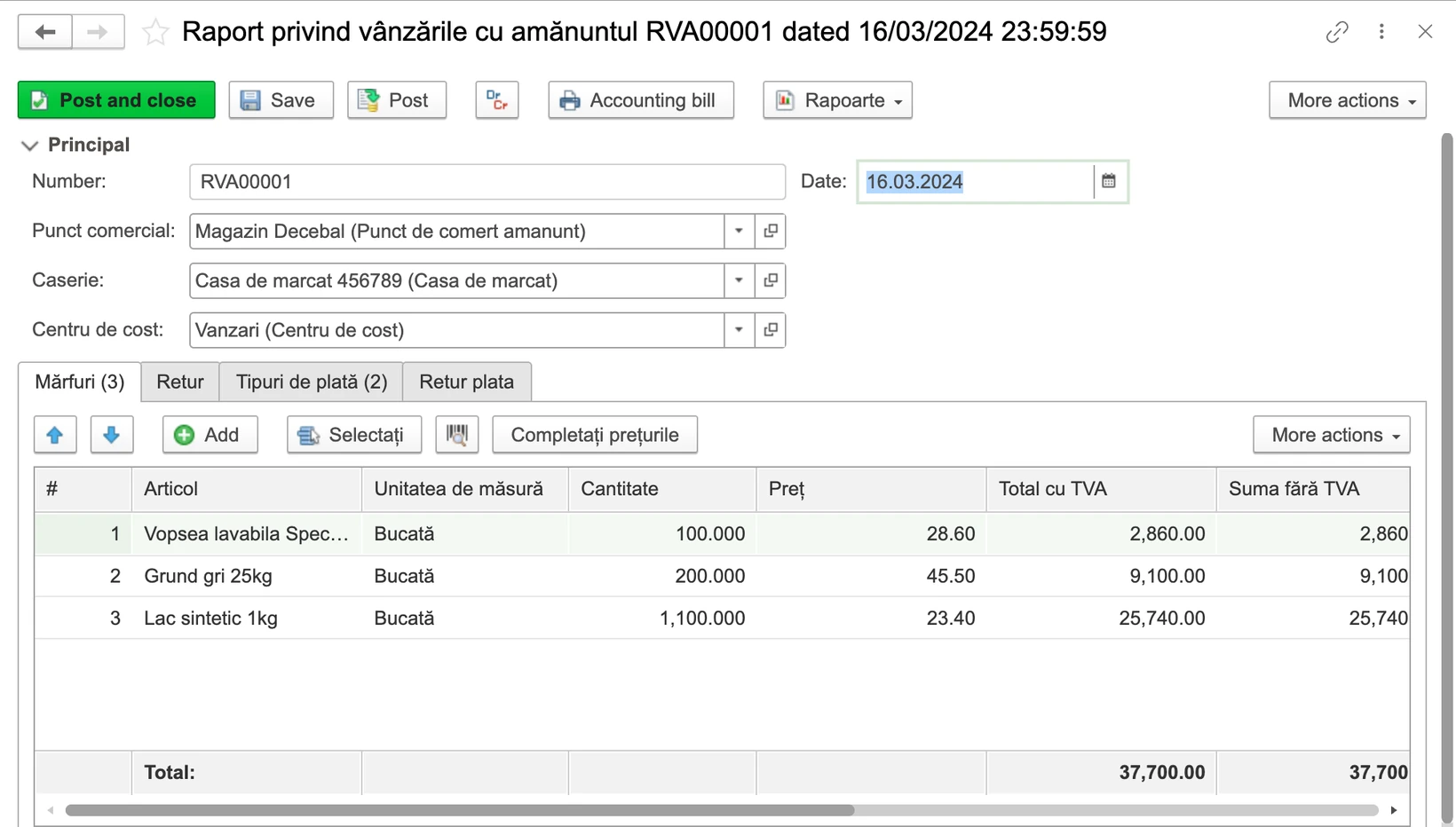Switch to the Retur tab
The width and height of the screenshot is (1456, 827).
point(180,382)
